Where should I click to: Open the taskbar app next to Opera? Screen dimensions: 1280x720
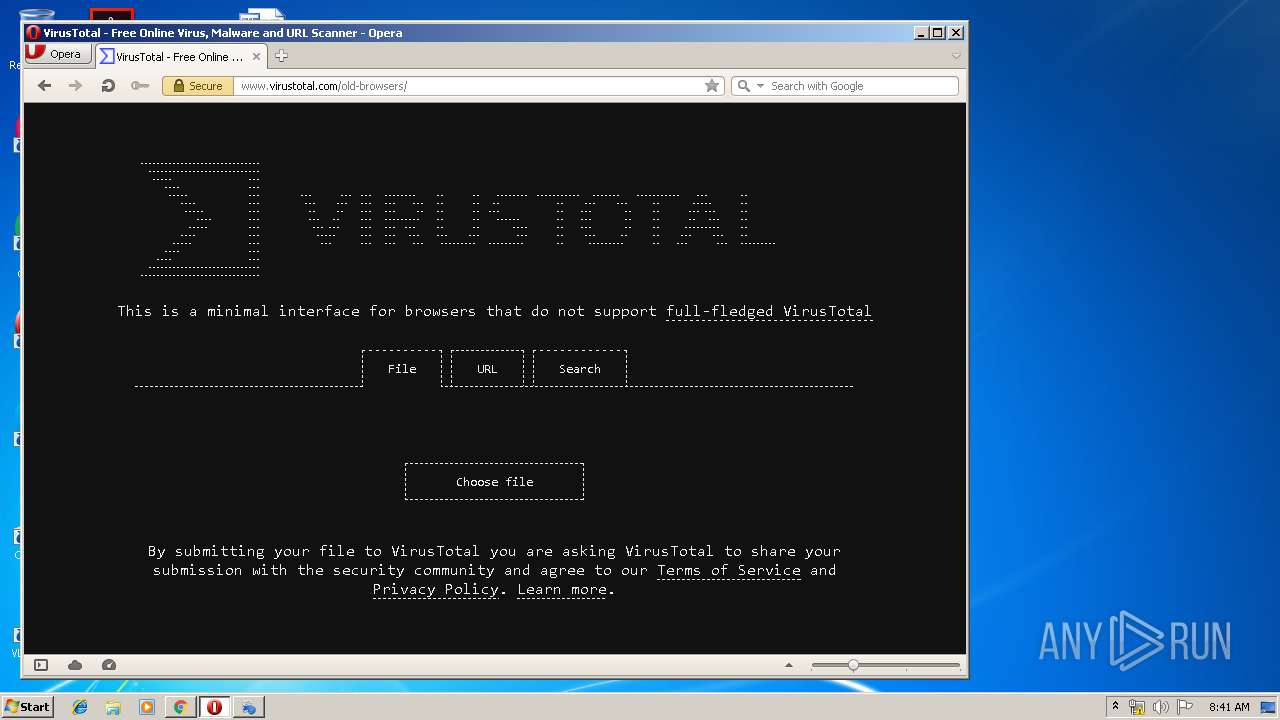(249, 707)
